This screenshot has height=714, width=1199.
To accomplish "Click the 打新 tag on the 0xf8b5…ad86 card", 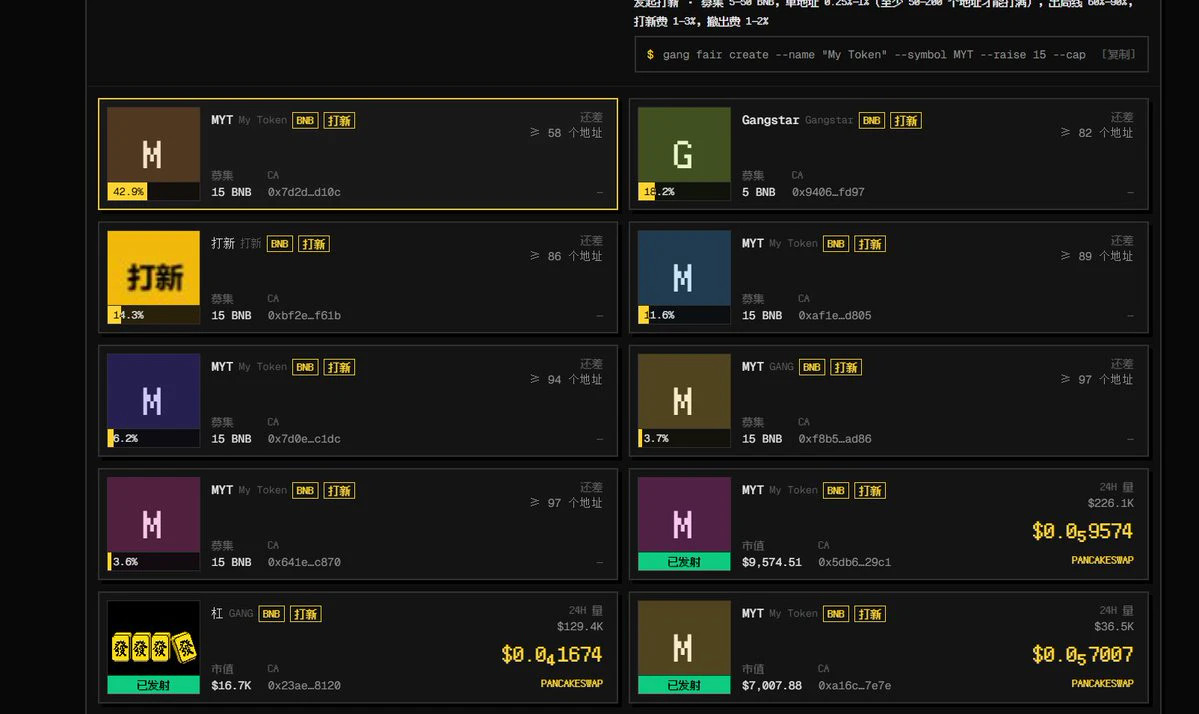I will pos(846,368).
